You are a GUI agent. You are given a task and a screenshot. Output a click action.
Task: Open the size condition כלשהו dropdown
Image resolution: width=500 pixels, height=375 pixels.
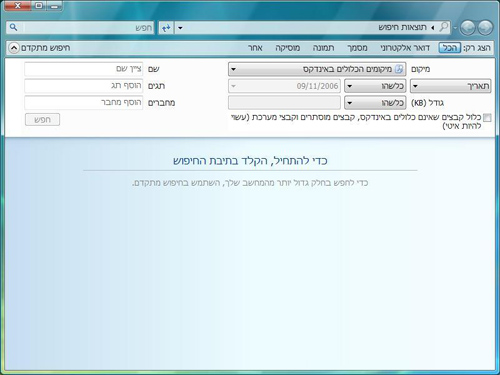pos(375,103)
